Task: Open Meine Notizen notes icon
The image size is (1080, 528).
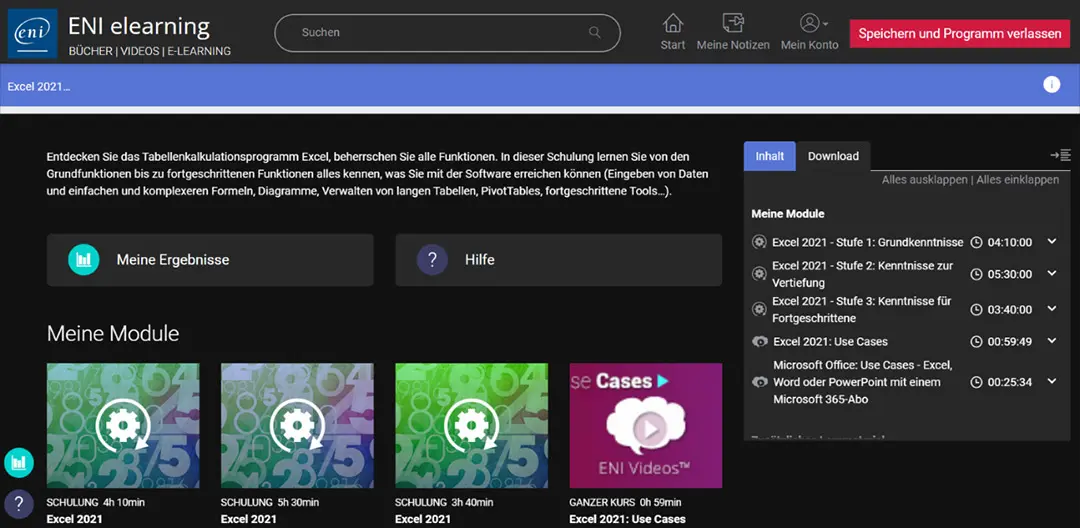Action: tap(733, 24)
